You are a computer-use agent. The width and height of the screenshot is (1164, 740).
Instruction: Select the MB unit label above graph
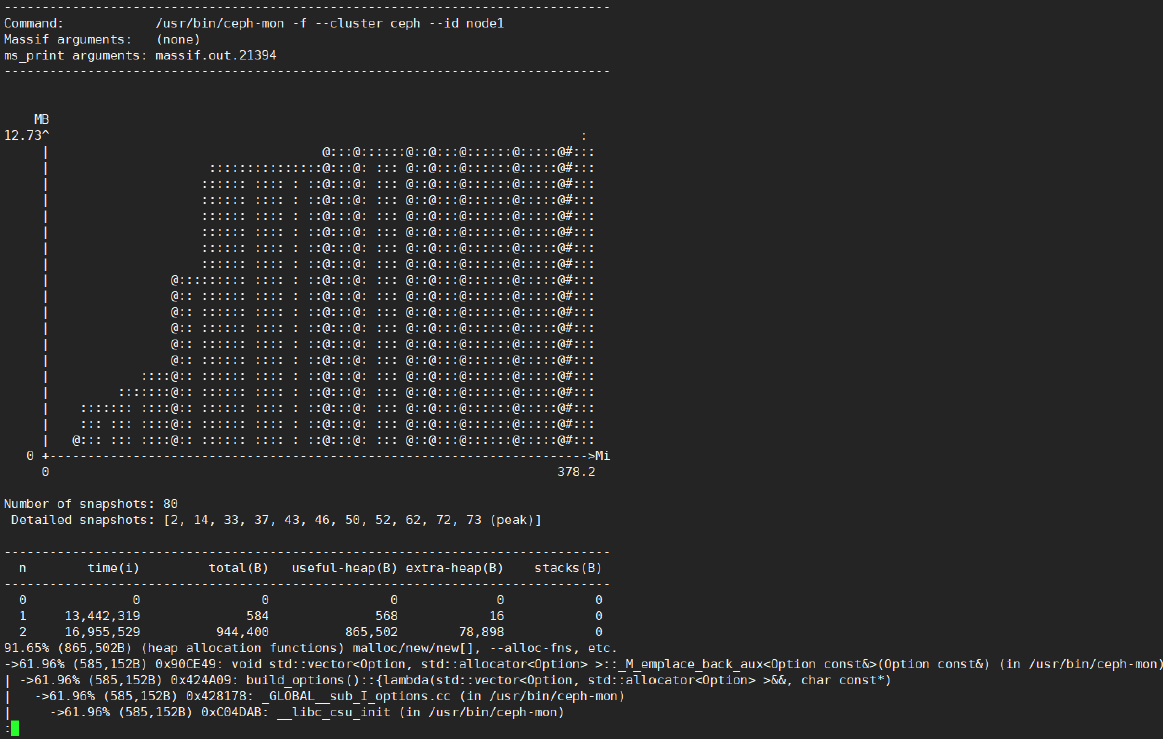click(x=42, y=119)
